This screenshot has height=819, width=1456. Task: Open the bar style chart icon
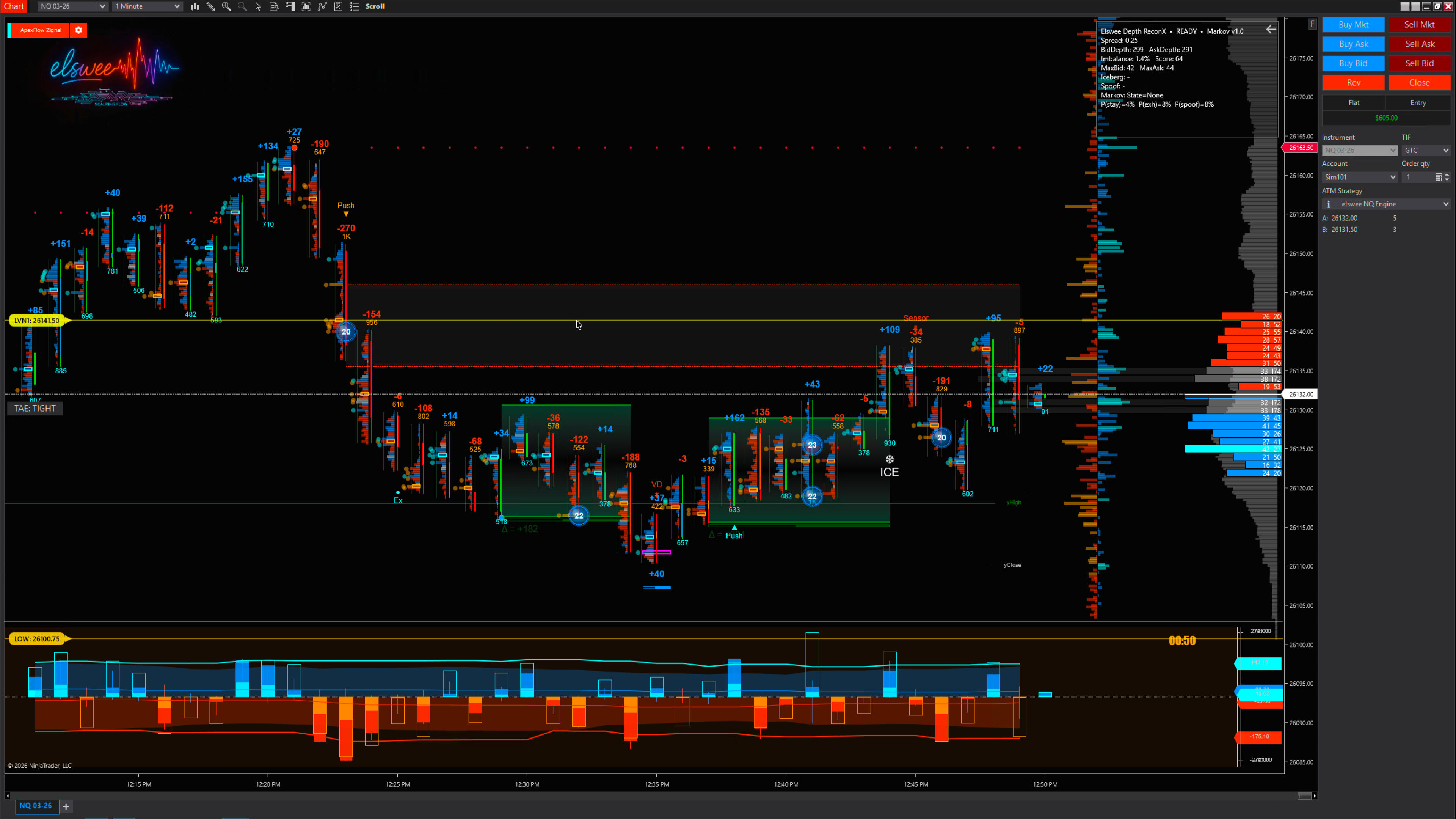click(x=195, y=6)
